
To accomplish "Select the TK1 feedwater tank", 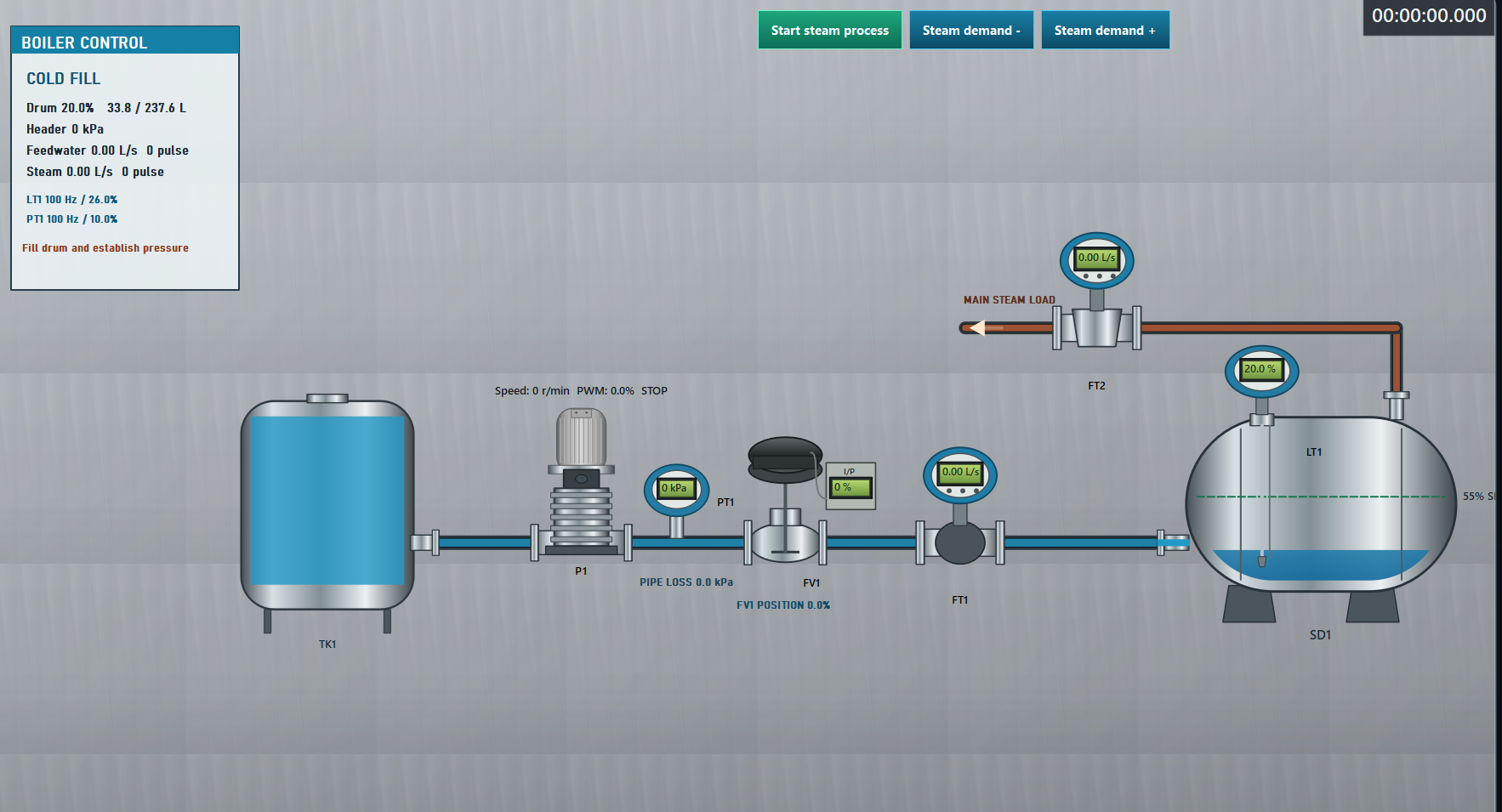I will (x=327, y=514).
